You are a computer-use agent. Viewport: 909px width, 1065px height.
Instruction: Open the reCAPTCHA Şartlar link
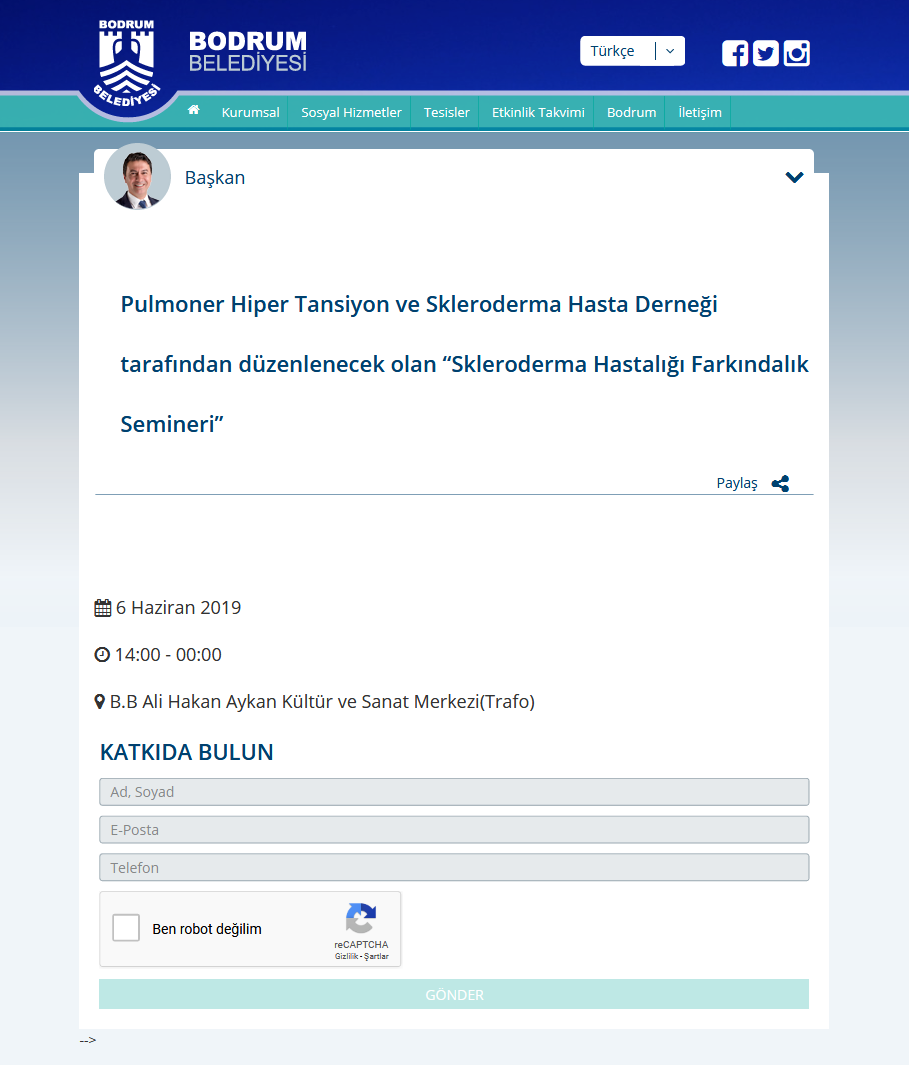[x=376, y=956]
